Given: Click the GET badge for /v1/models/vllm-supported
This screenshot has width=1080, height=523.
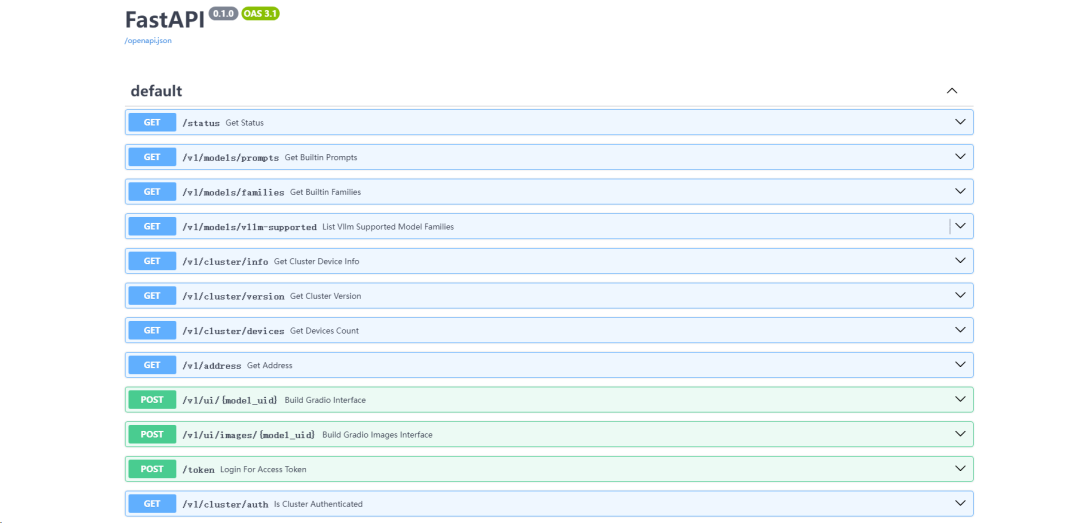Looking at the screenshot, I should [x=152, y=226].
